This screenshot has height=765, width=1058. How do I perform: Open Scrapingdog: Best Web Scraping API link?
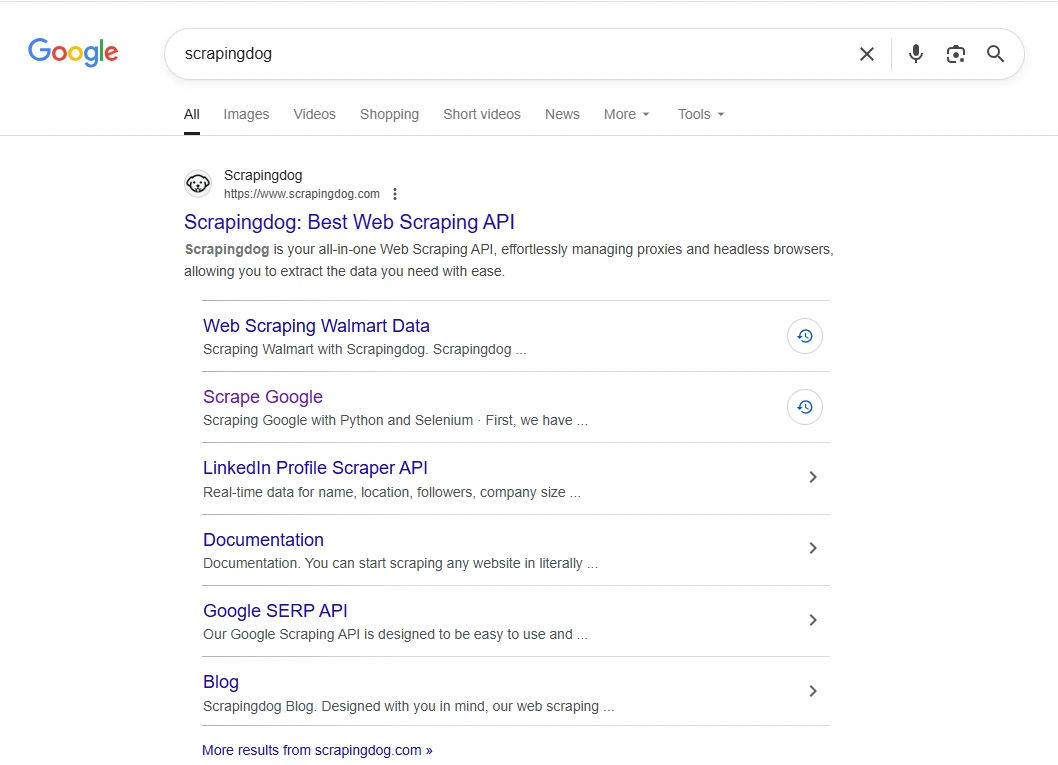tap(349, 222)
